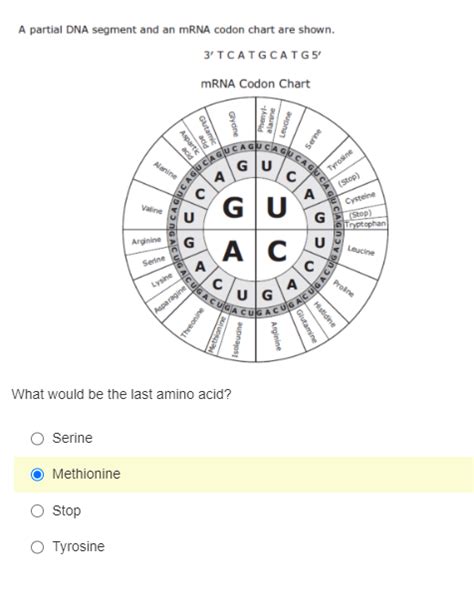
Task: Click the Methionine wedge inside the codon wheel
Action: (x=216, y=334)
